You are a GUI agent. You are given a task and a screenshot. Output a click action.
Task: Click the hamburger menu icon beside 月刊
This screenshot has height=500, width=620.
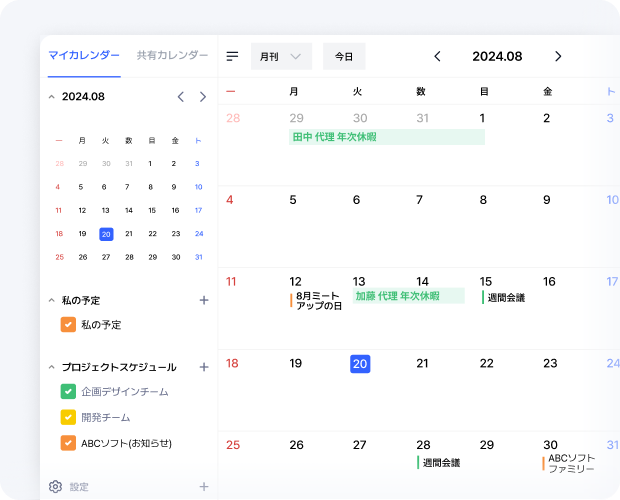(x=233, y=57)
